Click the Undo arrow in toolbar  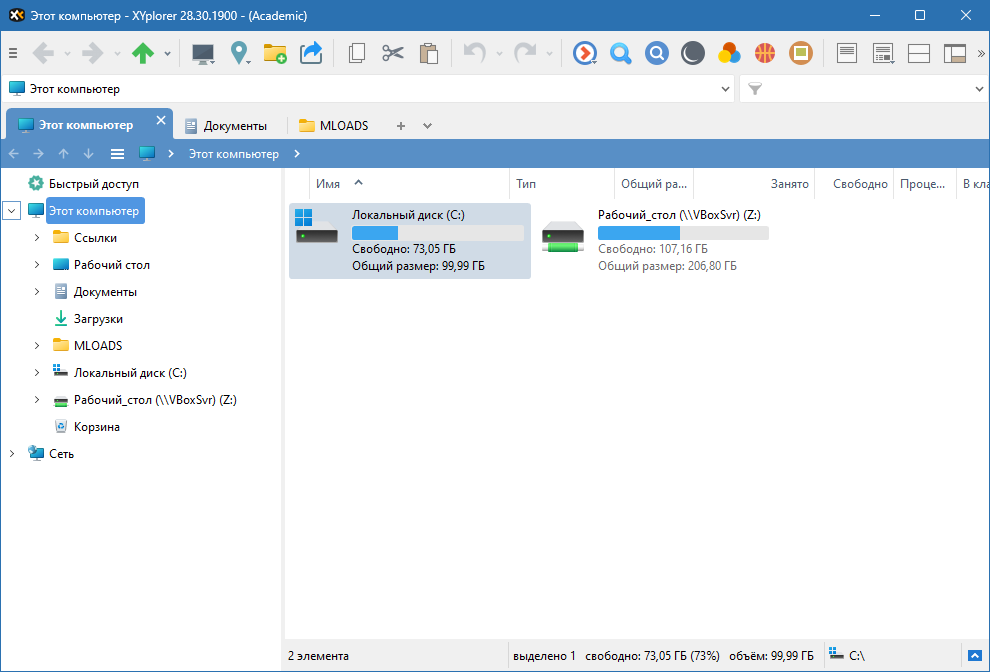(x=475, y=54)
